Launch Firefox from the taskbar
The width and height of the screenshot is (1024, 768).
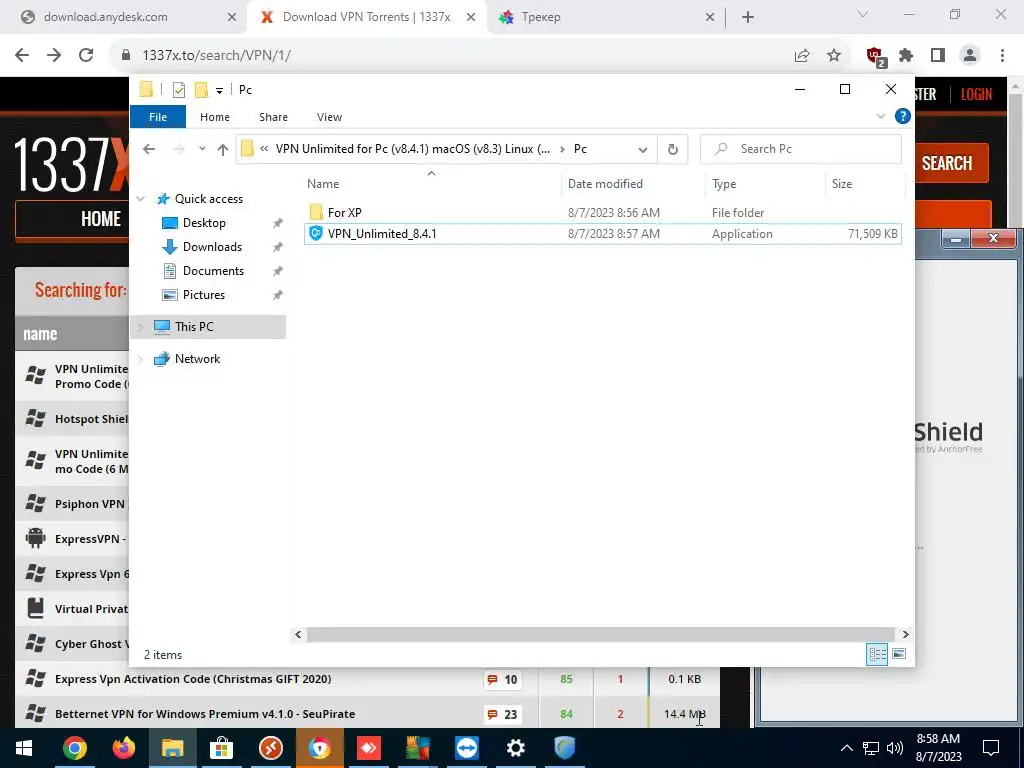tap(123, 748)
